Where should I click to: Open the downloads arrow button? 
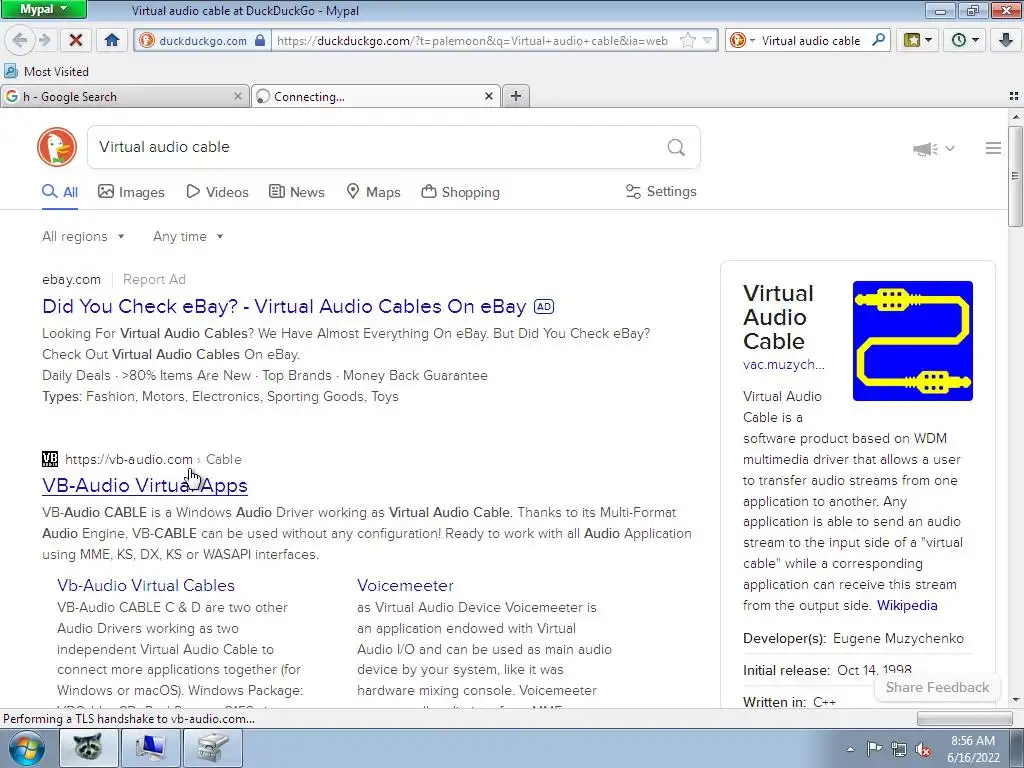click(1006, 40)
